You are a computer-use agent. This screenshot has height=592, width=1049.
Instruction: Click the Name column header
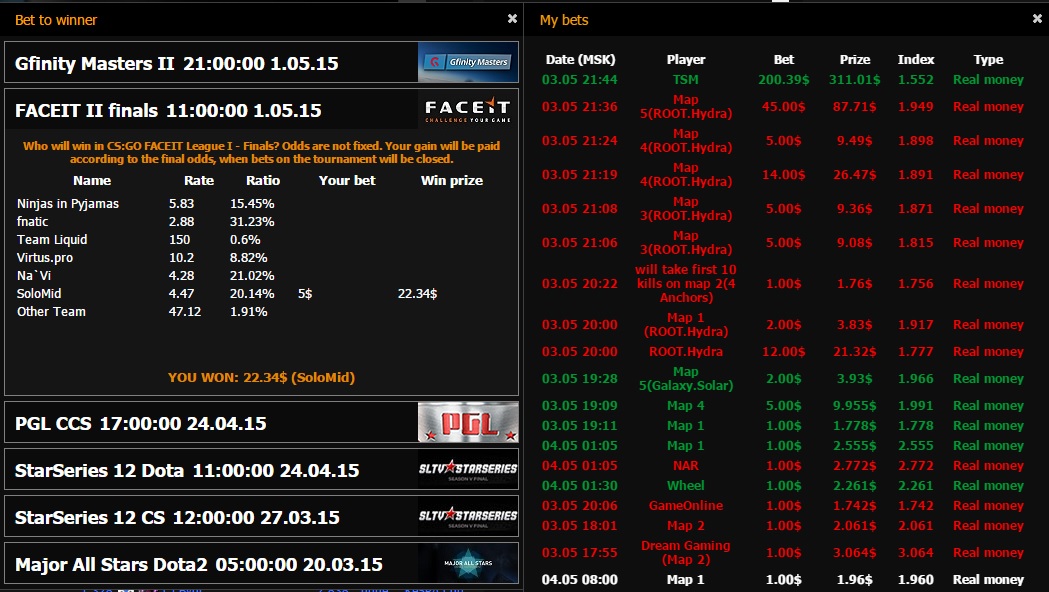pyautogui.click(x=92, y=181)
